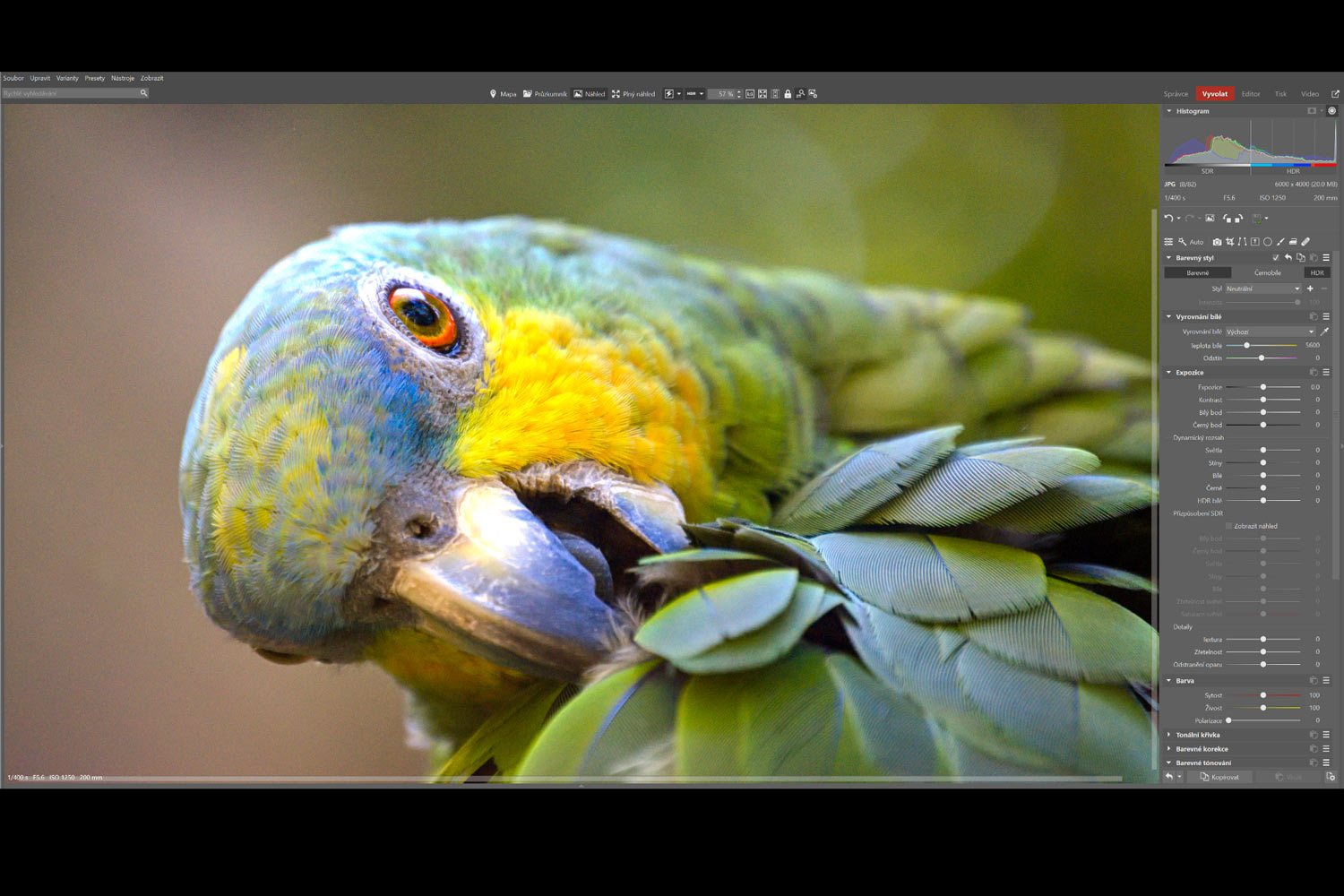Select the crop tool icon
1344x896 pixels.
(1229, 242)
